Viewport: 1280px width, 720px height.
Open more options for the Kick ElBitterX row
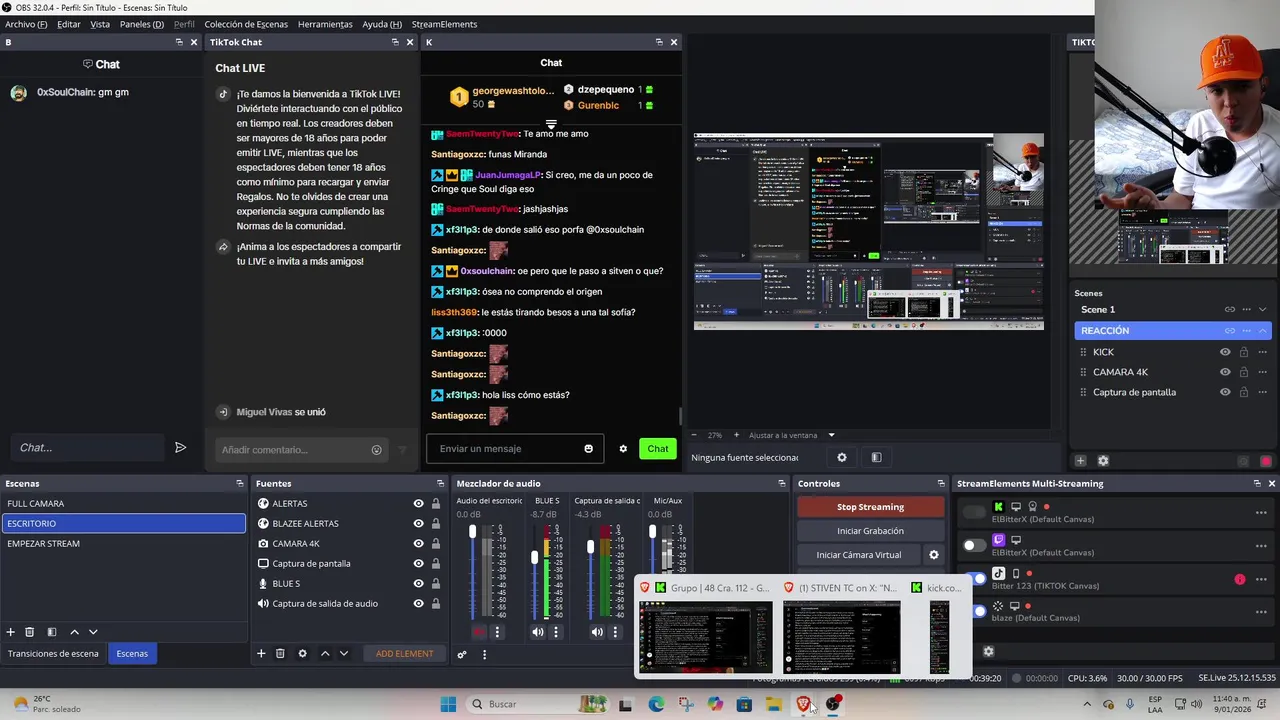pyautogui.click(x=1261, y=513)
